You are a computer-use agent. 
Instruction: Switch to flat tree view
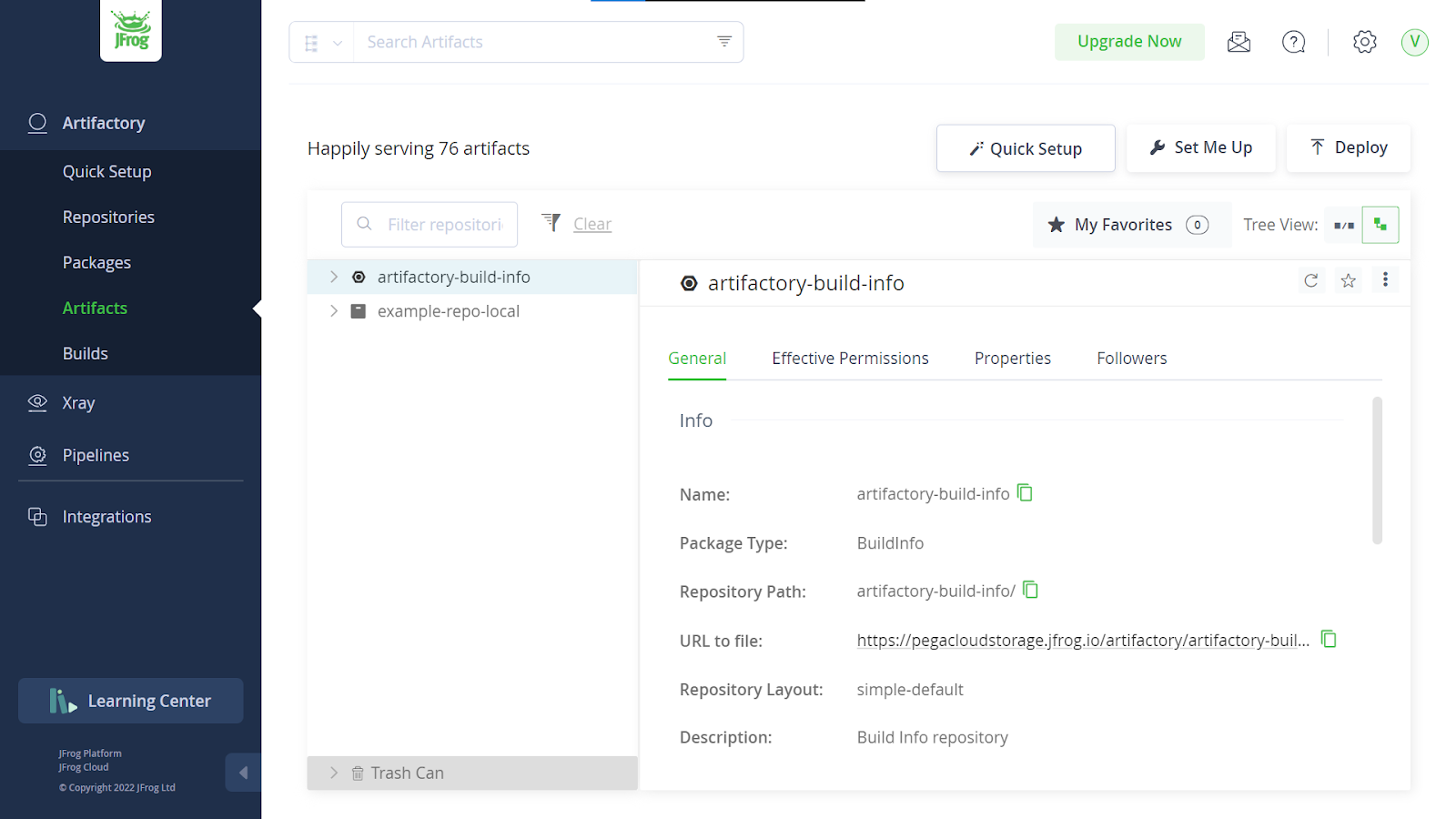click(1344, 225)
